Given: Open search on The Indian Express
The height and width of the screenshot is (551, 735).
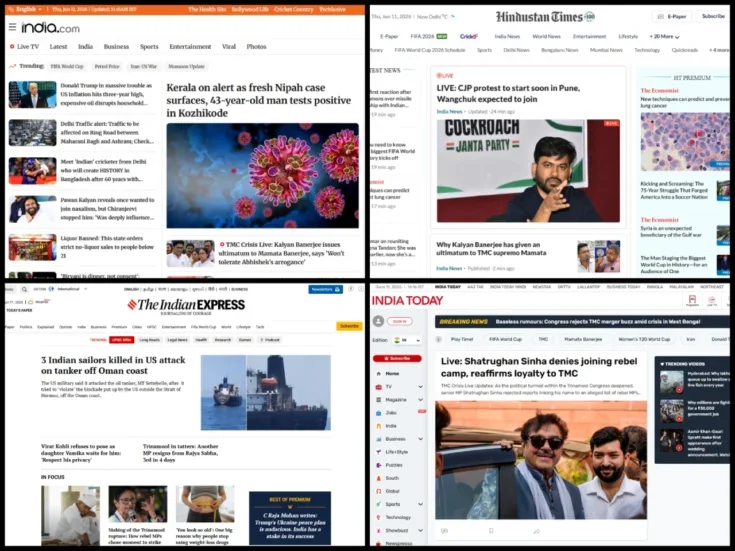Looking at the screenshot, I should click(24, 289).
